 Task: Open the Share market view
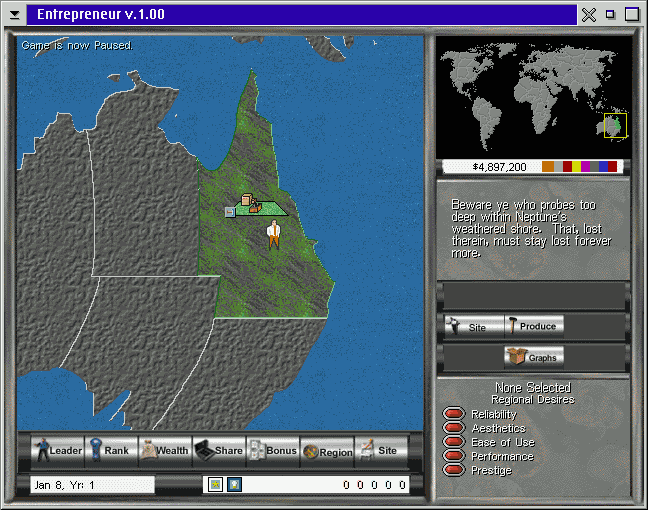pos(219,451)
